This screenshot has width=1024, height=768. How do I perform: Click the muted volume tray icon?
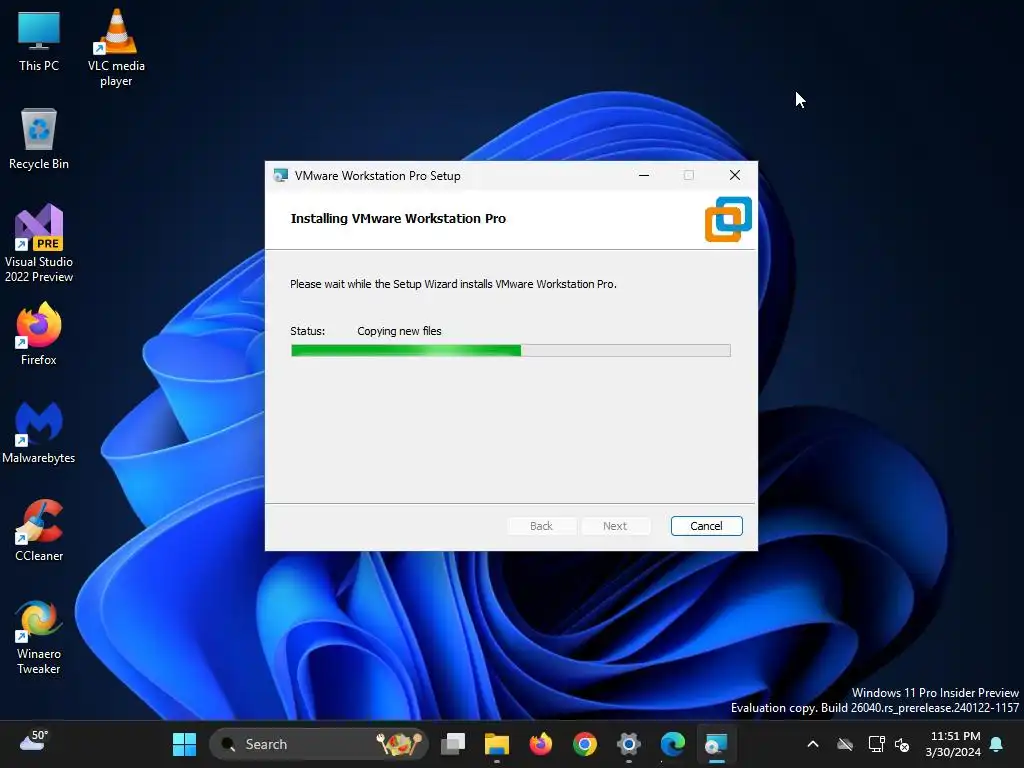point(902,744)
